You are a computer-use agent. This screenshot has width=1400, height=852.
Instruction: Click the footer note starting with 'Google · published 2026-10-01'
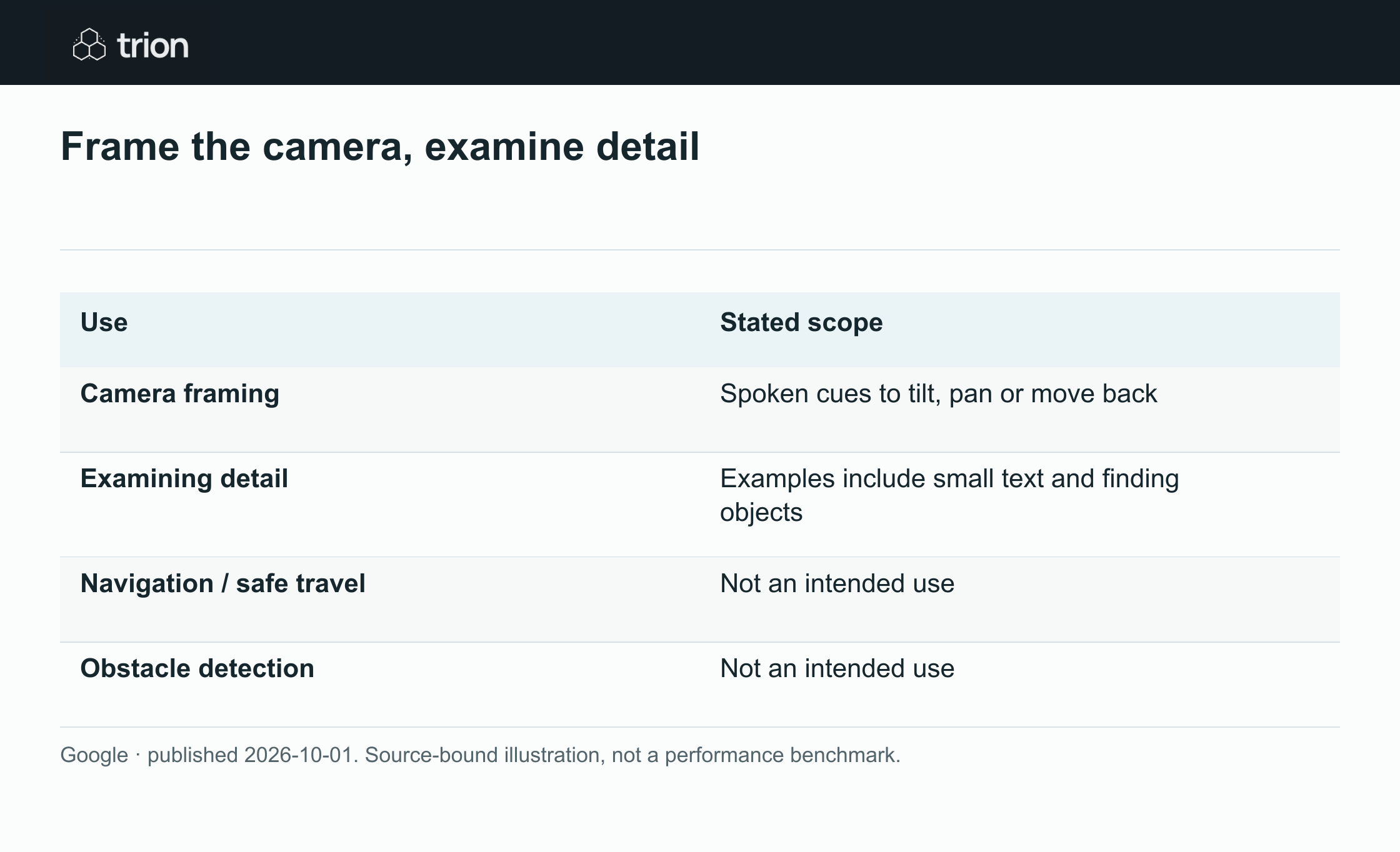click(x=480, y=755)
